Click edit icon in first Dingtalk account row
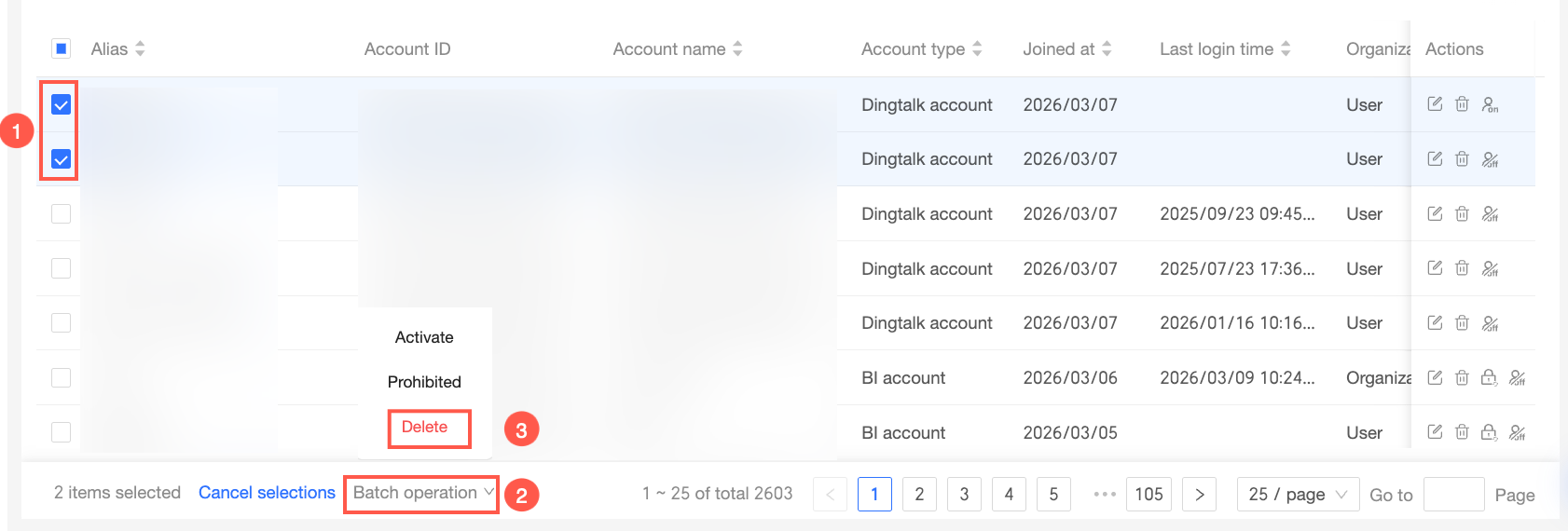Viewport: 1568px width, 531px height. click(x=1435, y=104)
